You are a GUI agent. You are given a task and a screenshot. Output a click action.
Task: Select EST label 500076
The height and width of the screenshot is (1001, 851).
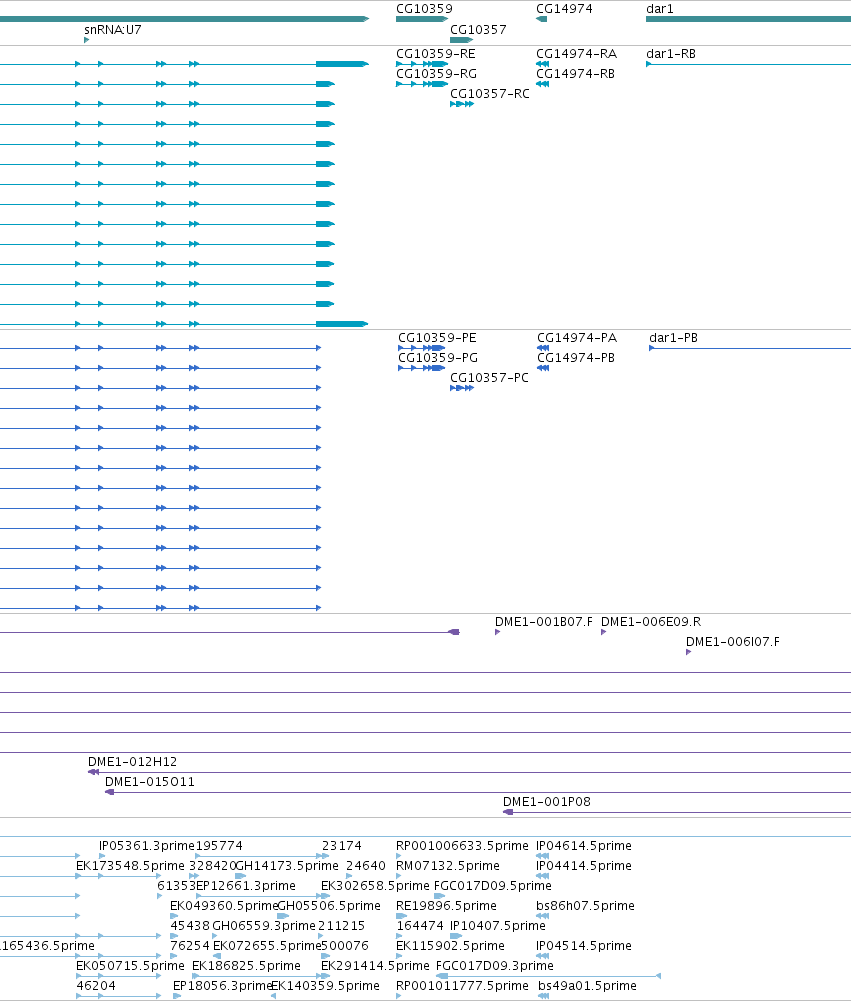pos(345,946)
